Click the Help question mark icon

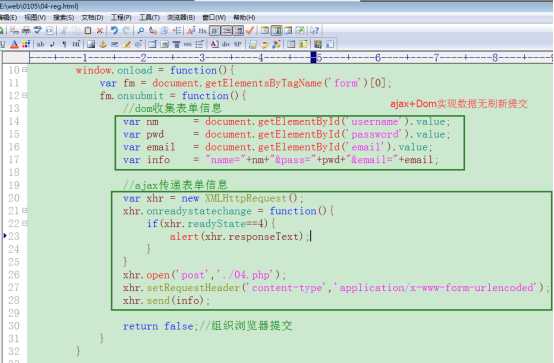315,31
